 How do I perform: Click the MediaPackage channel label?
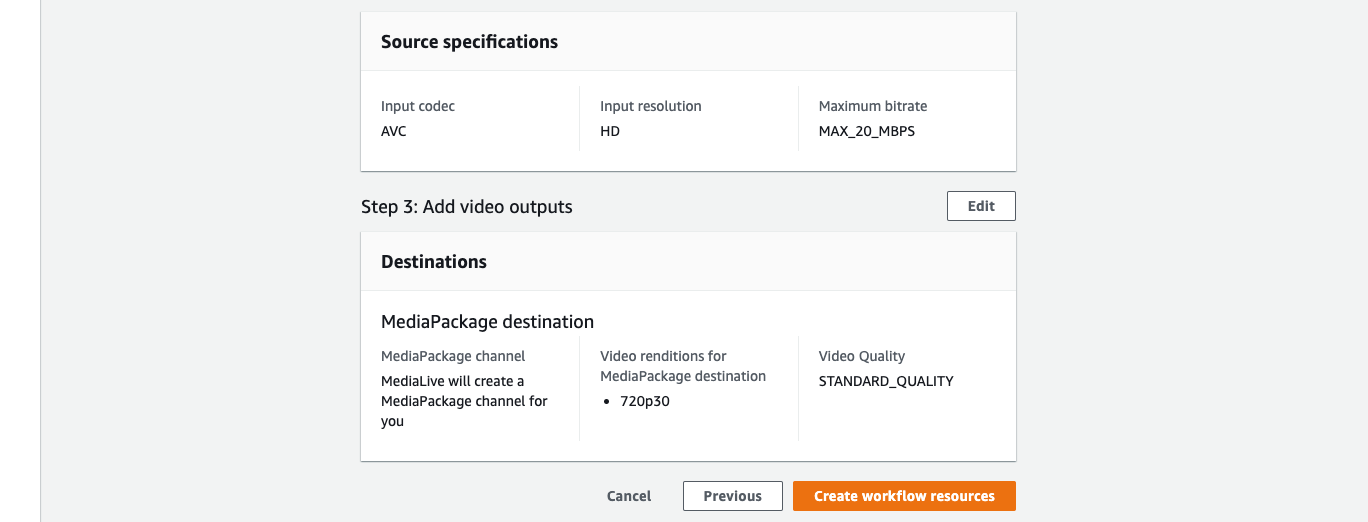[x=453, y=356]
